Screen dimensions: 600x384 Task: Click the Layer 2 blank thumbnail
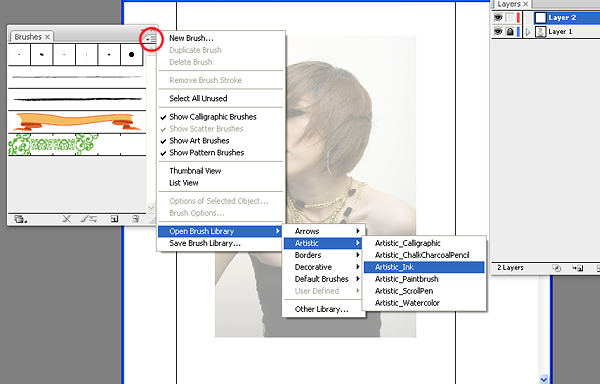tap(540, 18)
